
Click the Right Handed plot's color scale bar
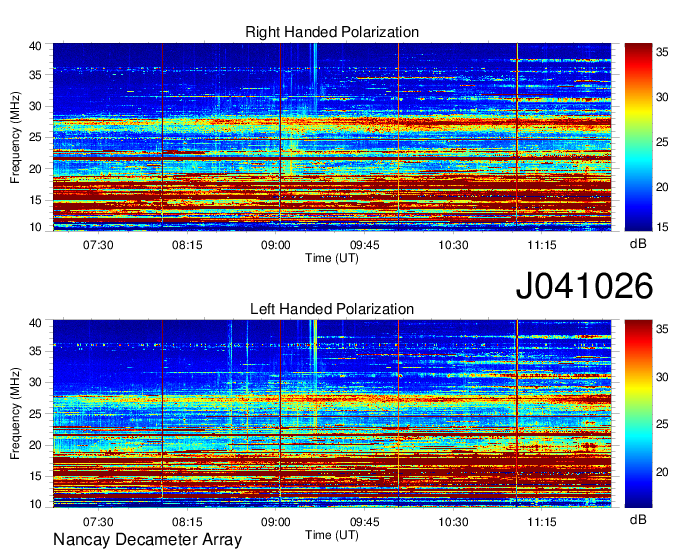click(x=638, y=137)
